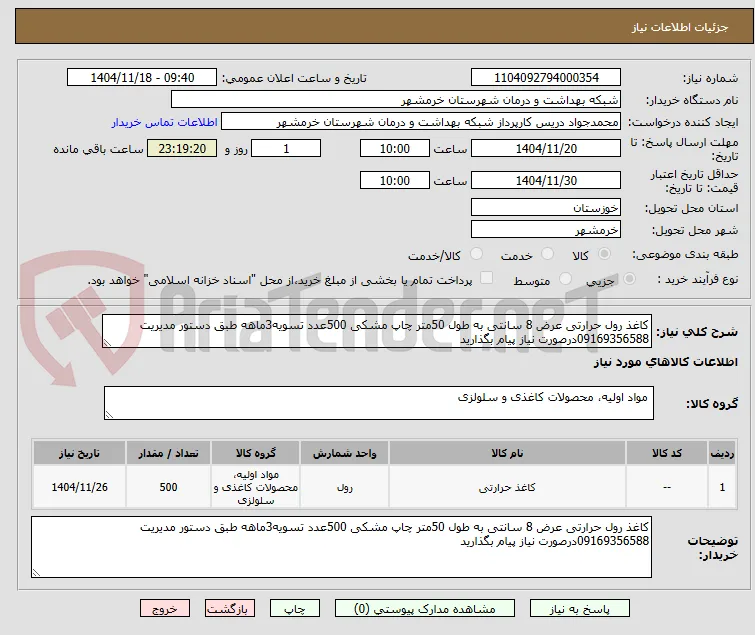
Task: Click the توضیحات خریدار notes textarea
Action: [341, 547]
